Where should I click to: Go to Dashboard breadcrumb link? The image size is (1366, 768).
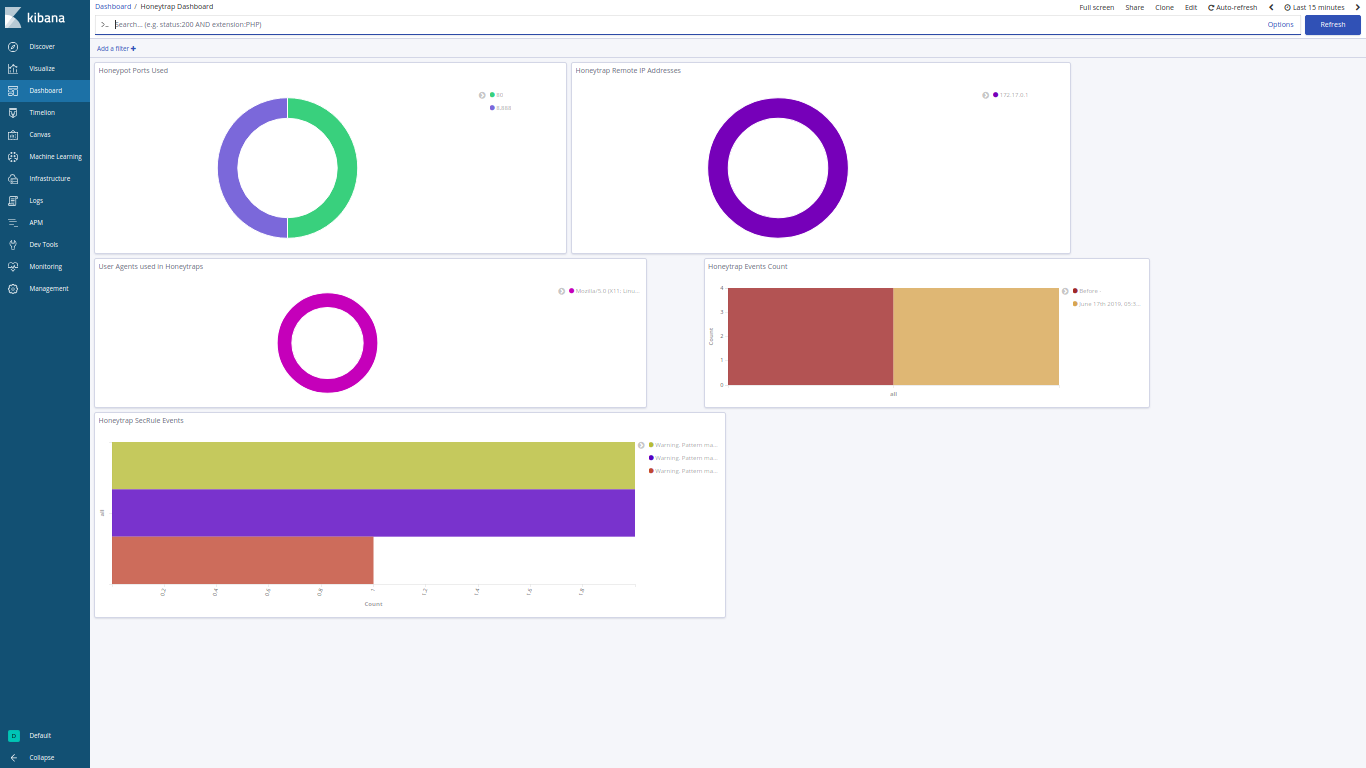pos(113,6)
